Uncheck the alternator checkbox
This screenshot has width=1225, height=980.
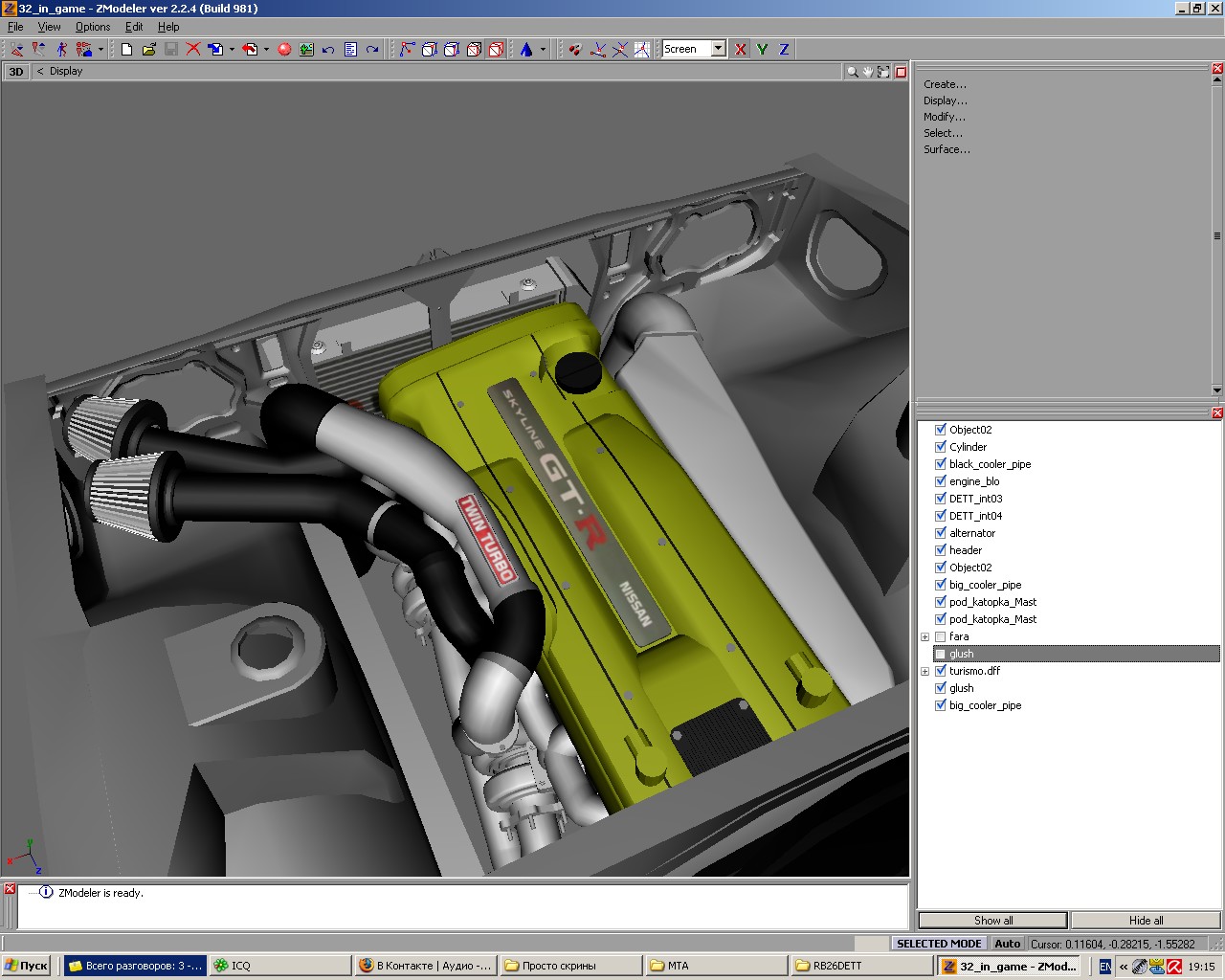click(x=941, y=533)
